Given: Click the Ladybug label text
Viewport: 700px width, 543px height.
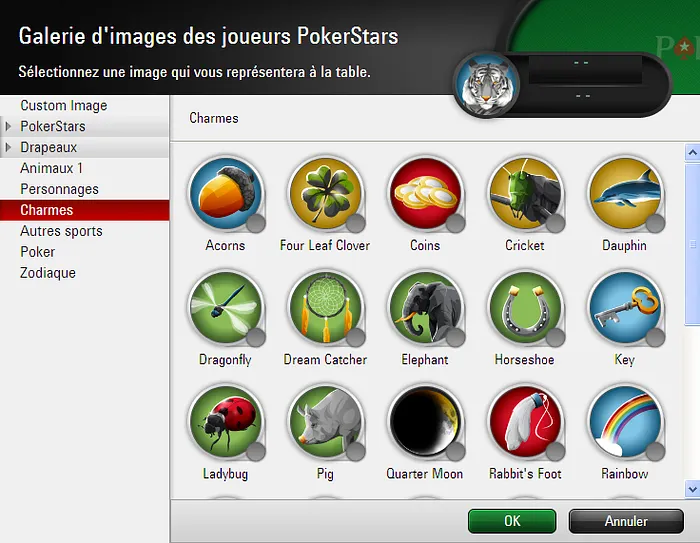Looking at the screenshot, I should (225, 474).
